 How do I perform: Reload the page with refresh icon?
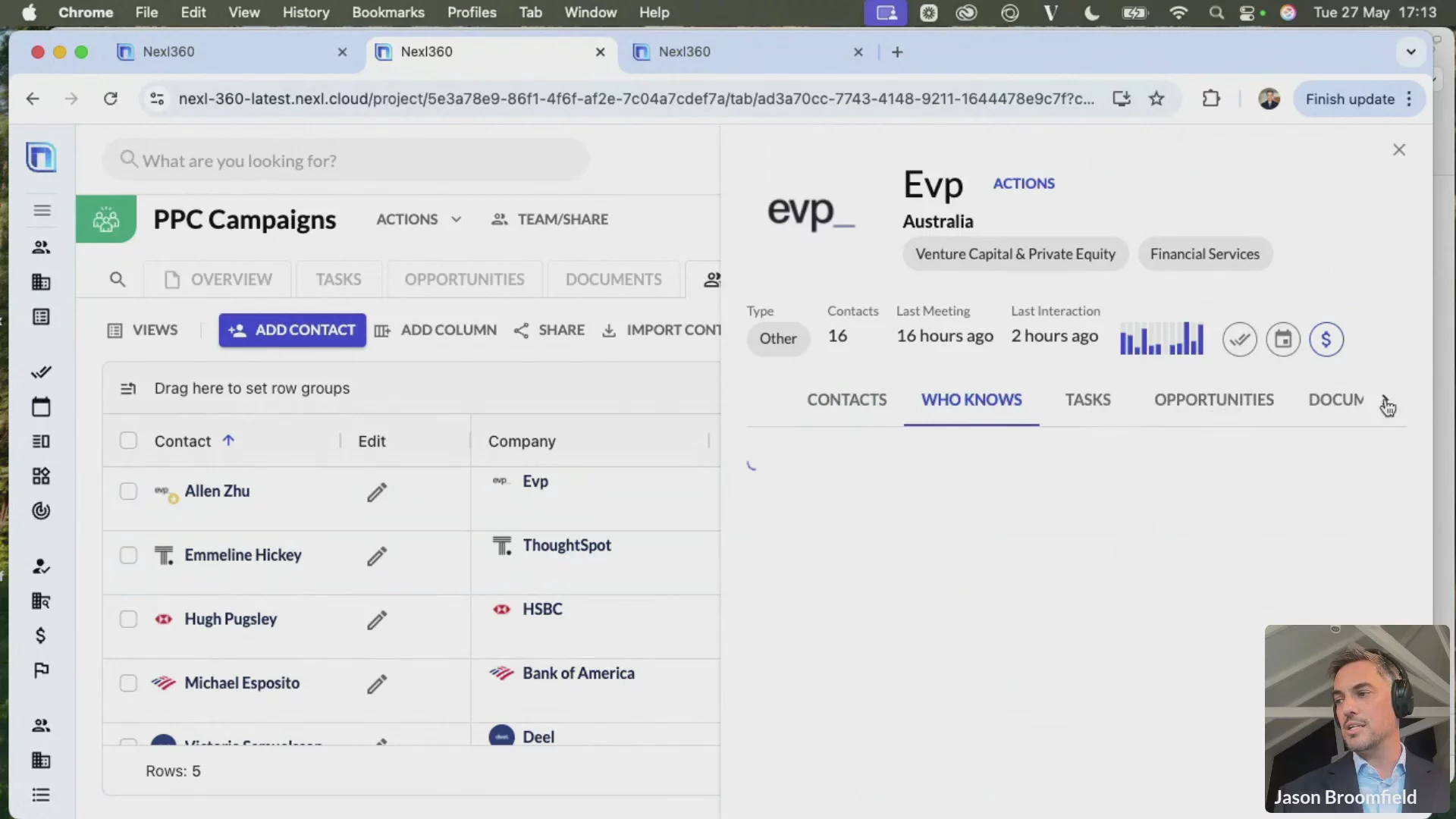[x=111, y=99]
